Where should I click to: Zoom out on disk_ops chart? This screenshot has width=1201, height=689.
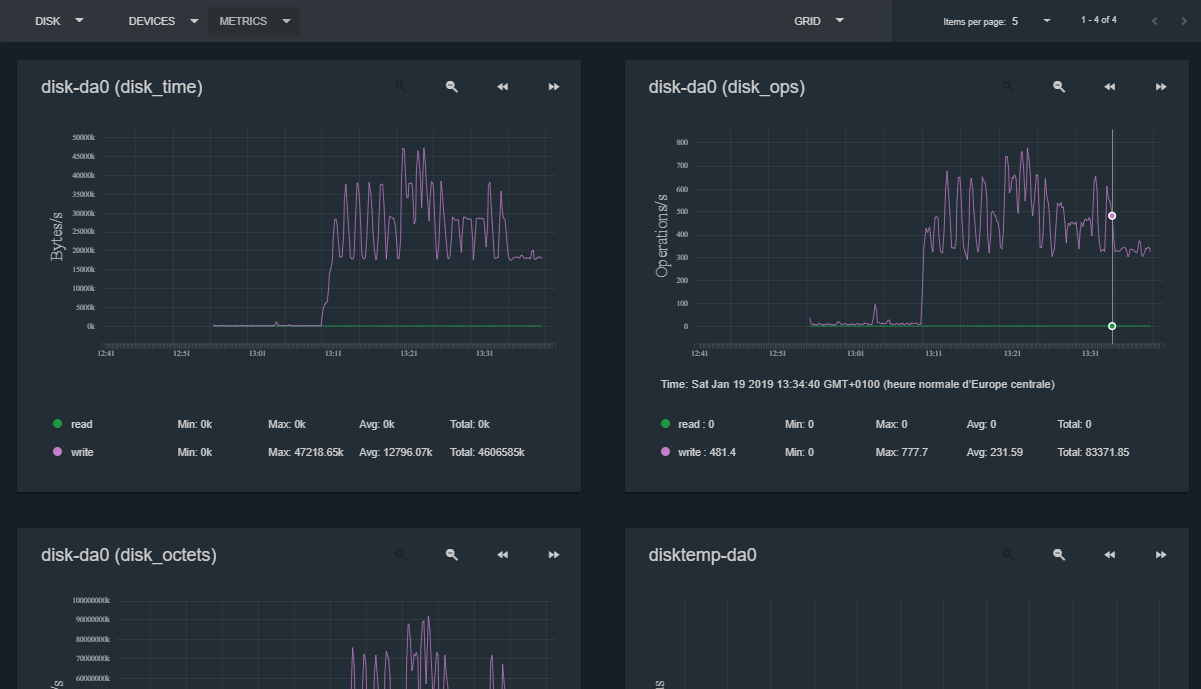pyautogui.click(x=1059, y=87)
